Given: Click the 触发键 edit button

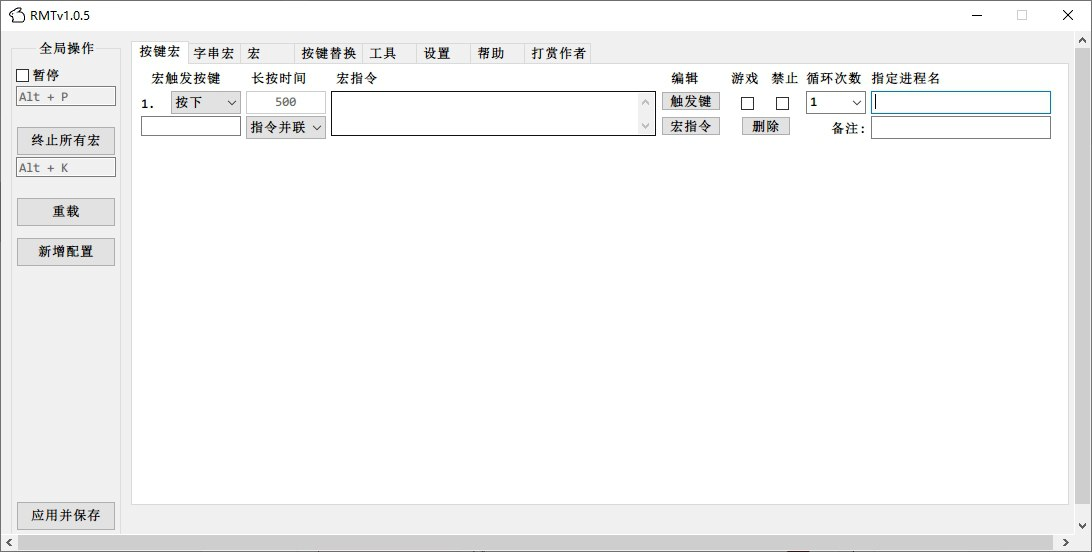Looking at the screenshot, I should point(691,102).
